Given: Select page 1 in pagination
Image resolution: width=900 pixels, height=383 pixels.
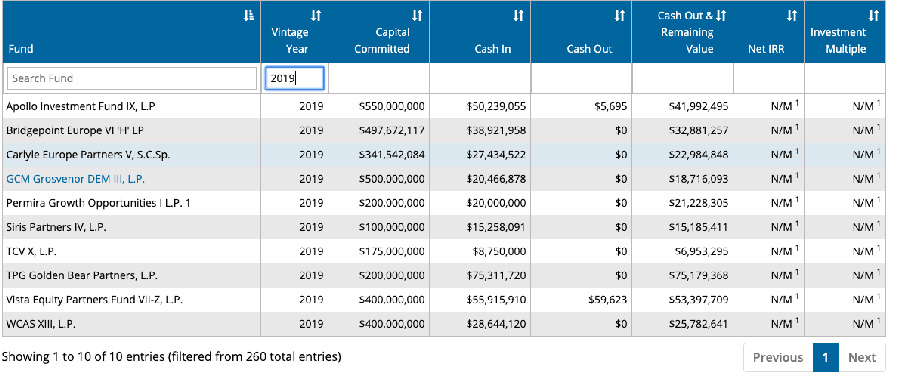Looking at the screenshot, I should pos(825,358).
